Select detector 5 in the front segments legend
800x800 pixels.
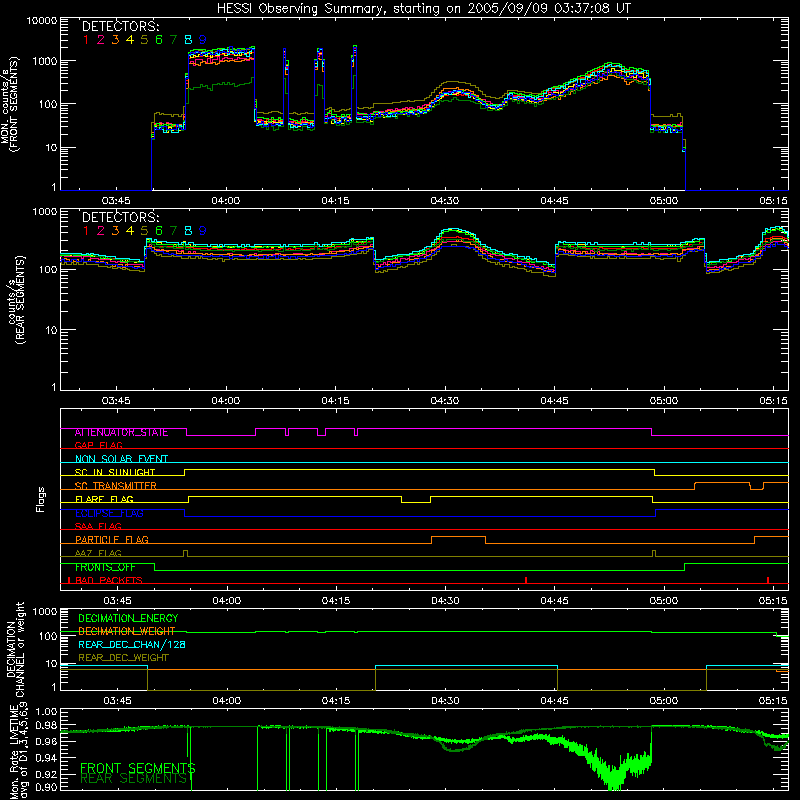coord(144,40)
